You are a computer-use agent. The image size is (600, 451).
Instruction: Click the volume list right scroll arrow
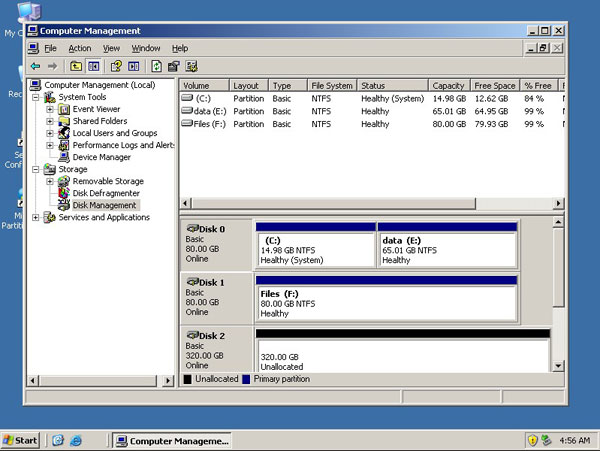[558, 203]
